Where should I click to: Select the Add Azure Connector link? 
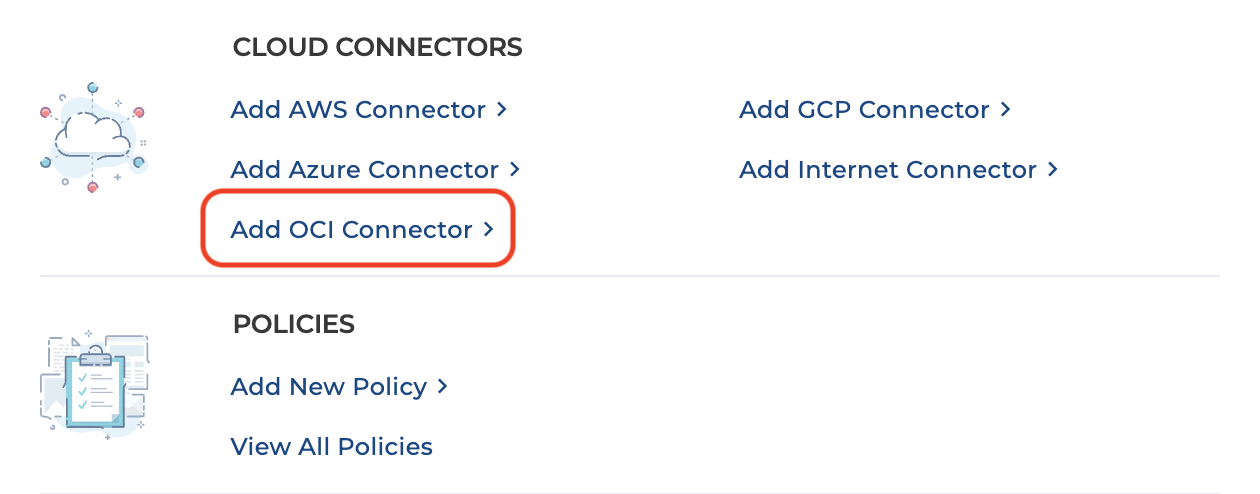click(364, 170)
